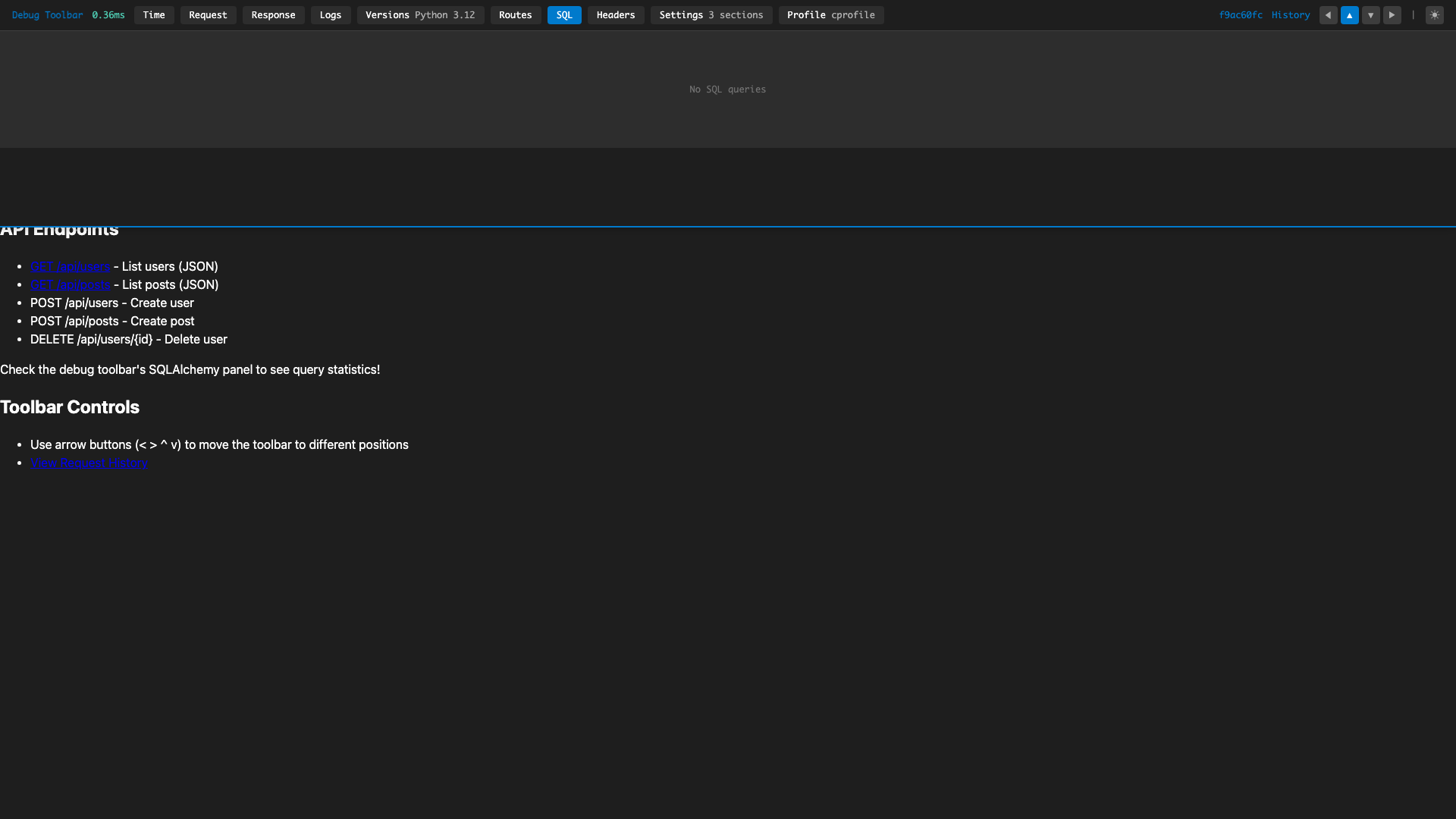Open Profile cprofile panel

(x=831, y=15)
